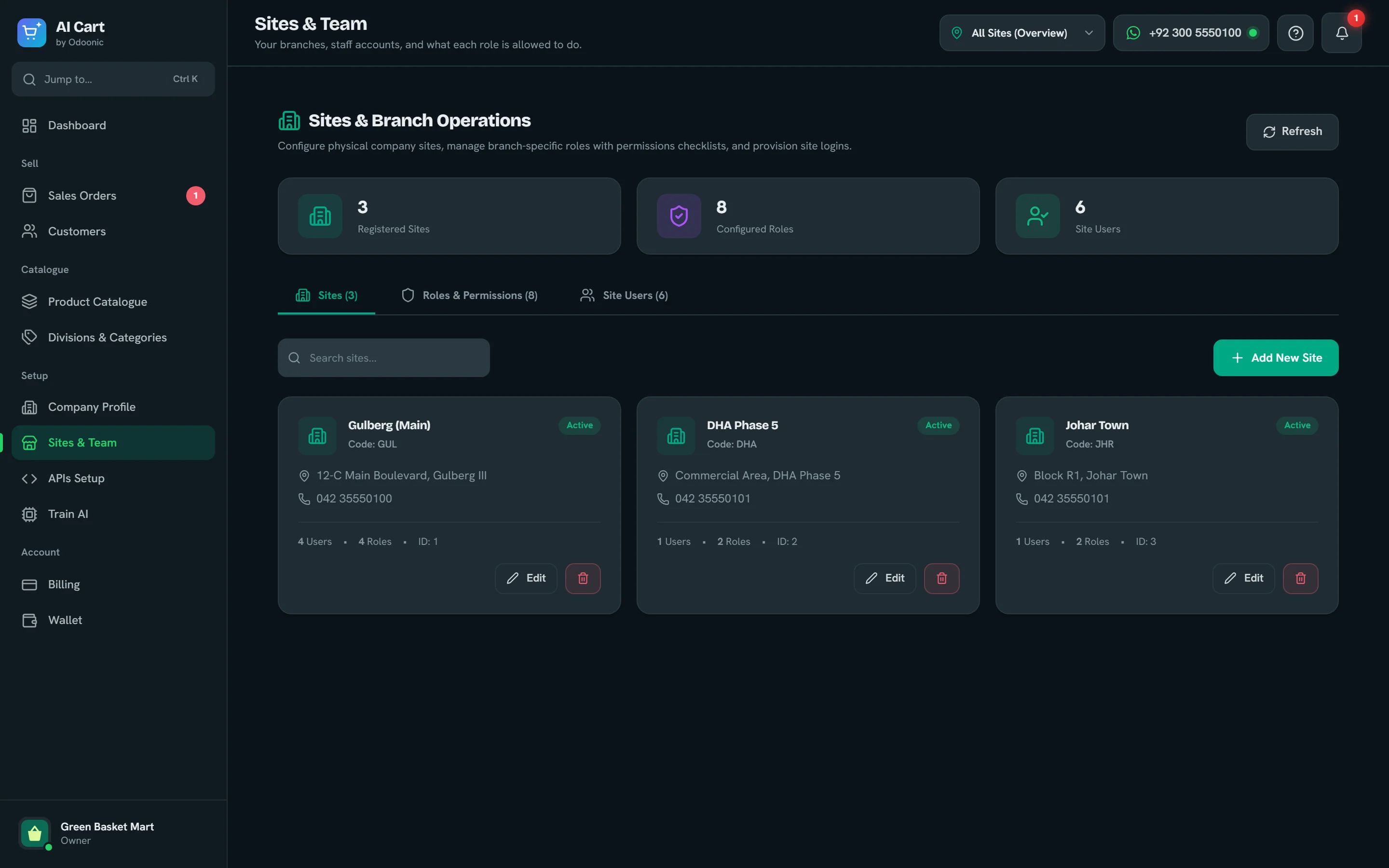Screen dimensions: 1389x868
Task: Click the Site Users person icon
Action: pos(1038,216)
